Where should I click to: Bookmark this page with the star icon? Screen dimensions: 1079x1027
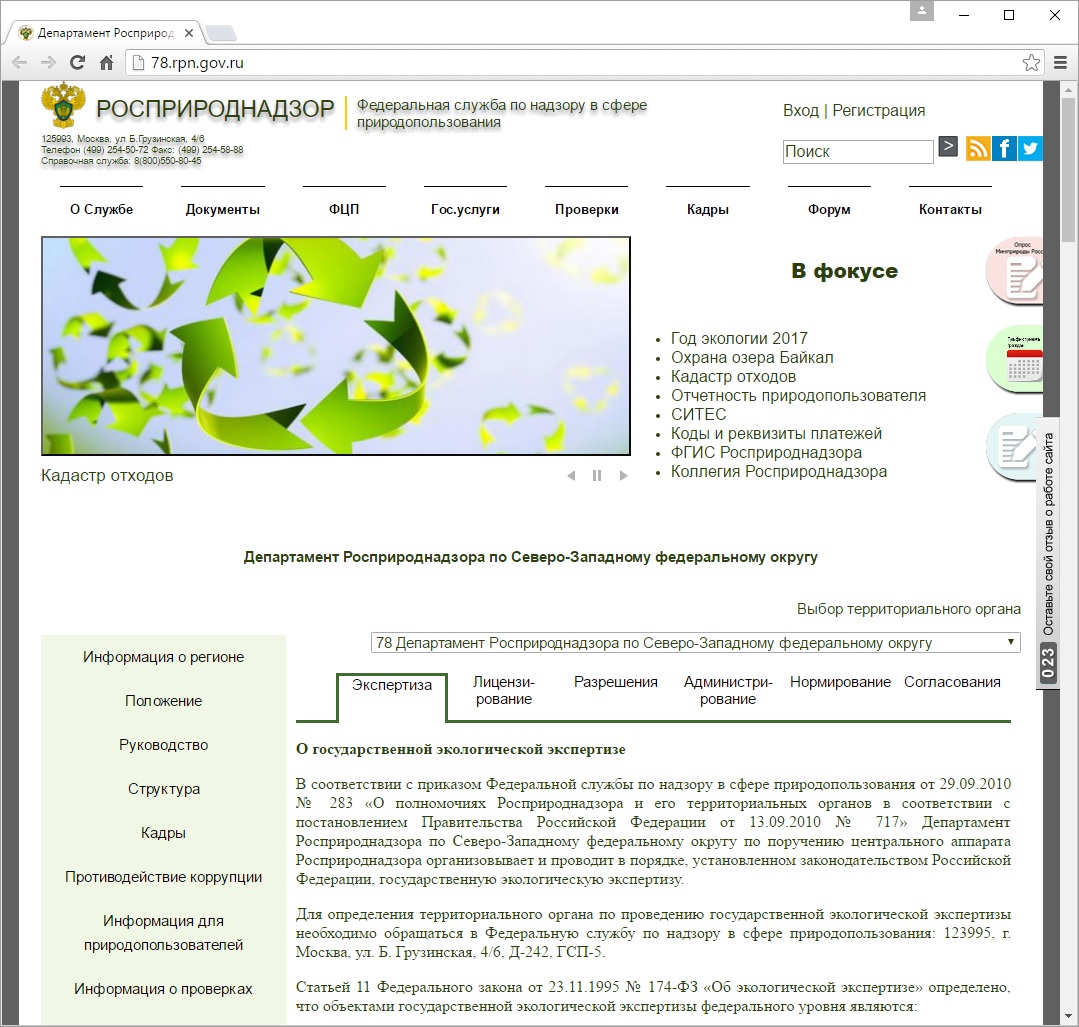[x=1031, y=63]
